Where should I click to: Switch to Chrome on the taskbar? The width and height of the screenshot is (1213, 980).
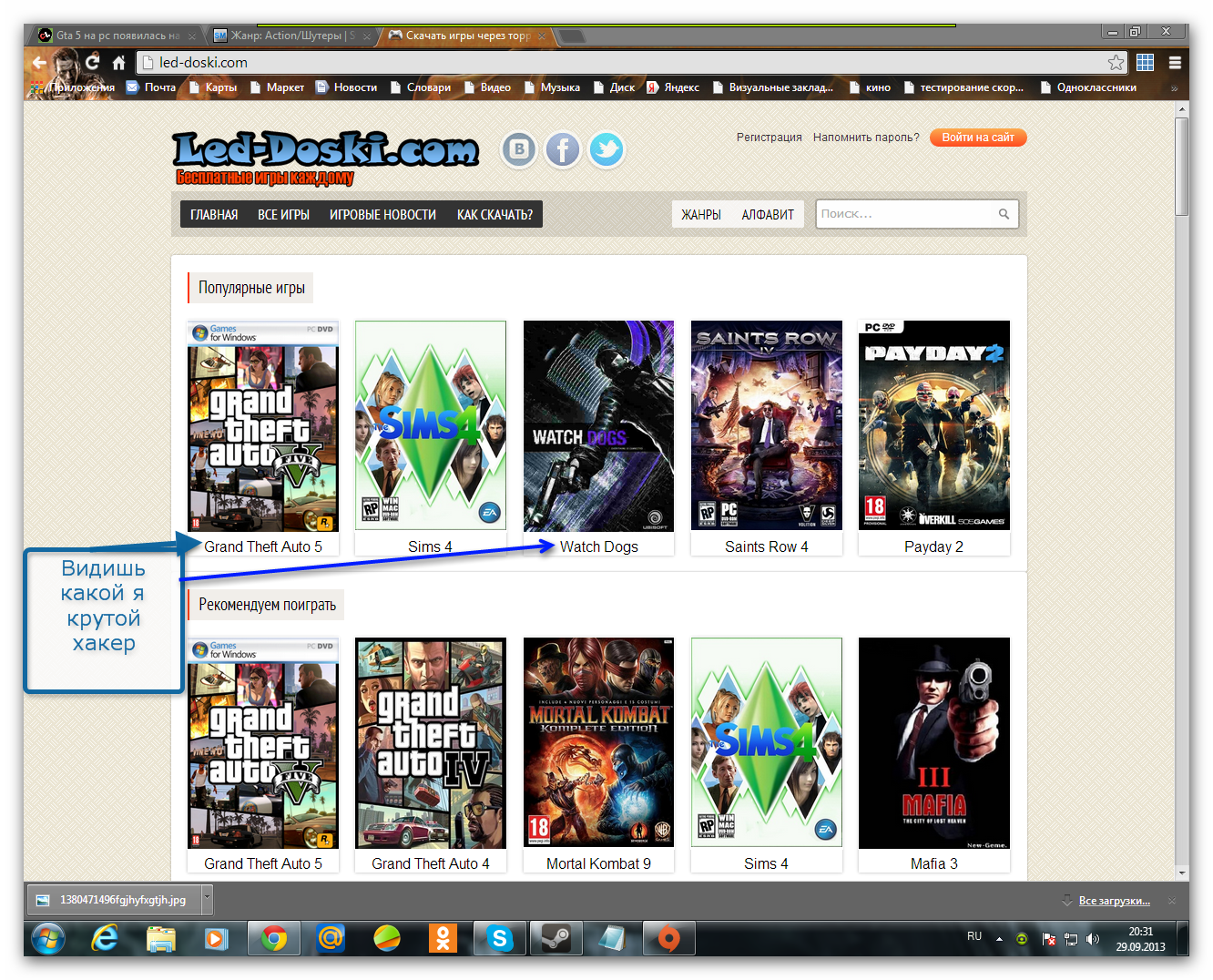pos(274,938)
